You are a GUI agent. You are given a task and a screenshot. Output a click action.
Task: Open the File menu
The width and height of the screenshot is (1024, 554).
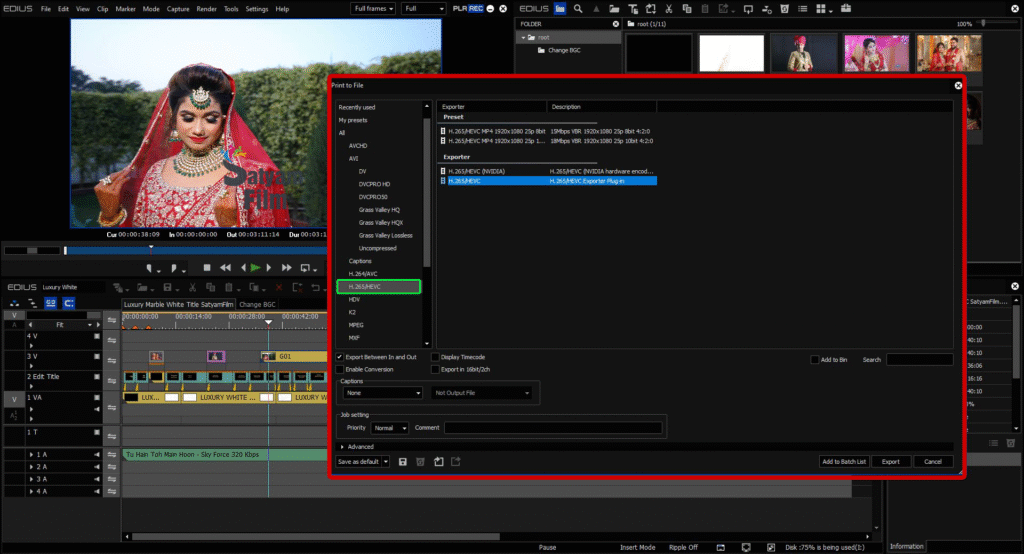[46, 9]
